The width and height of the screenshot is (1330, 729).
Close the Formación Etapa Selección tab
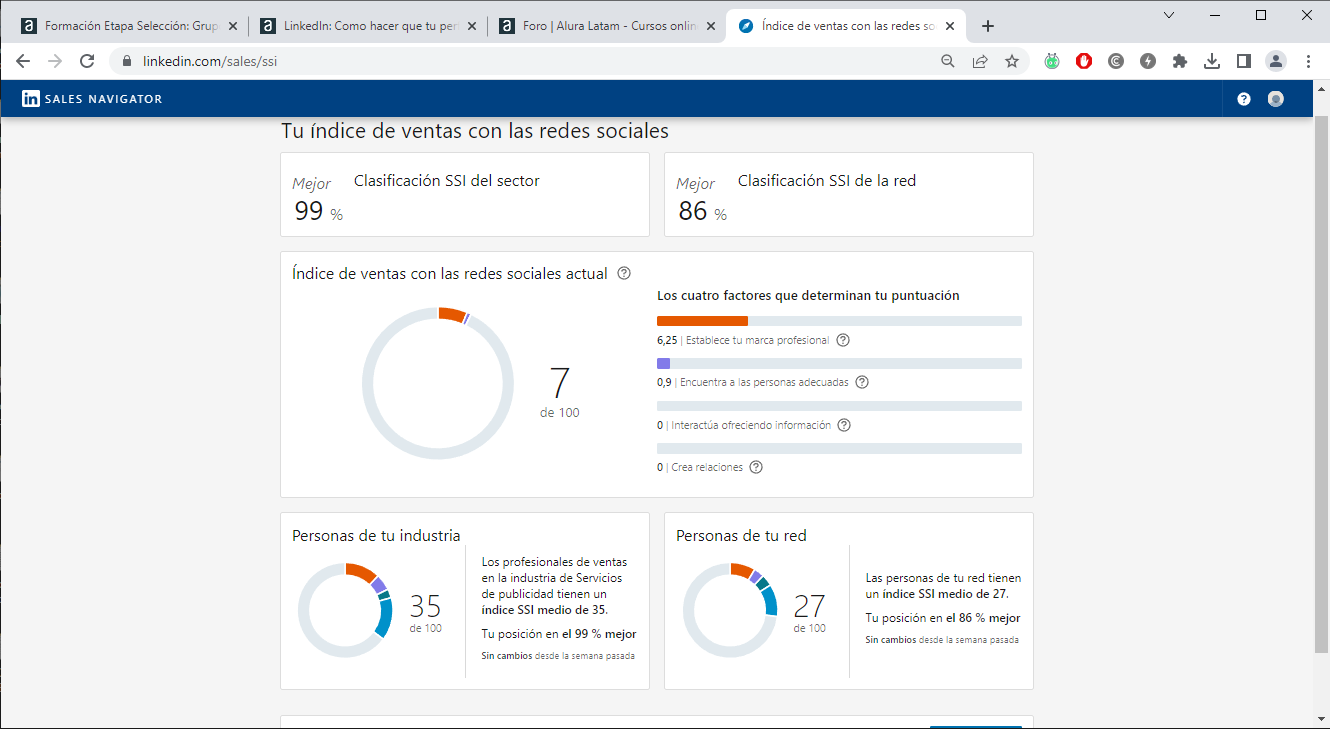click(233, 26)
